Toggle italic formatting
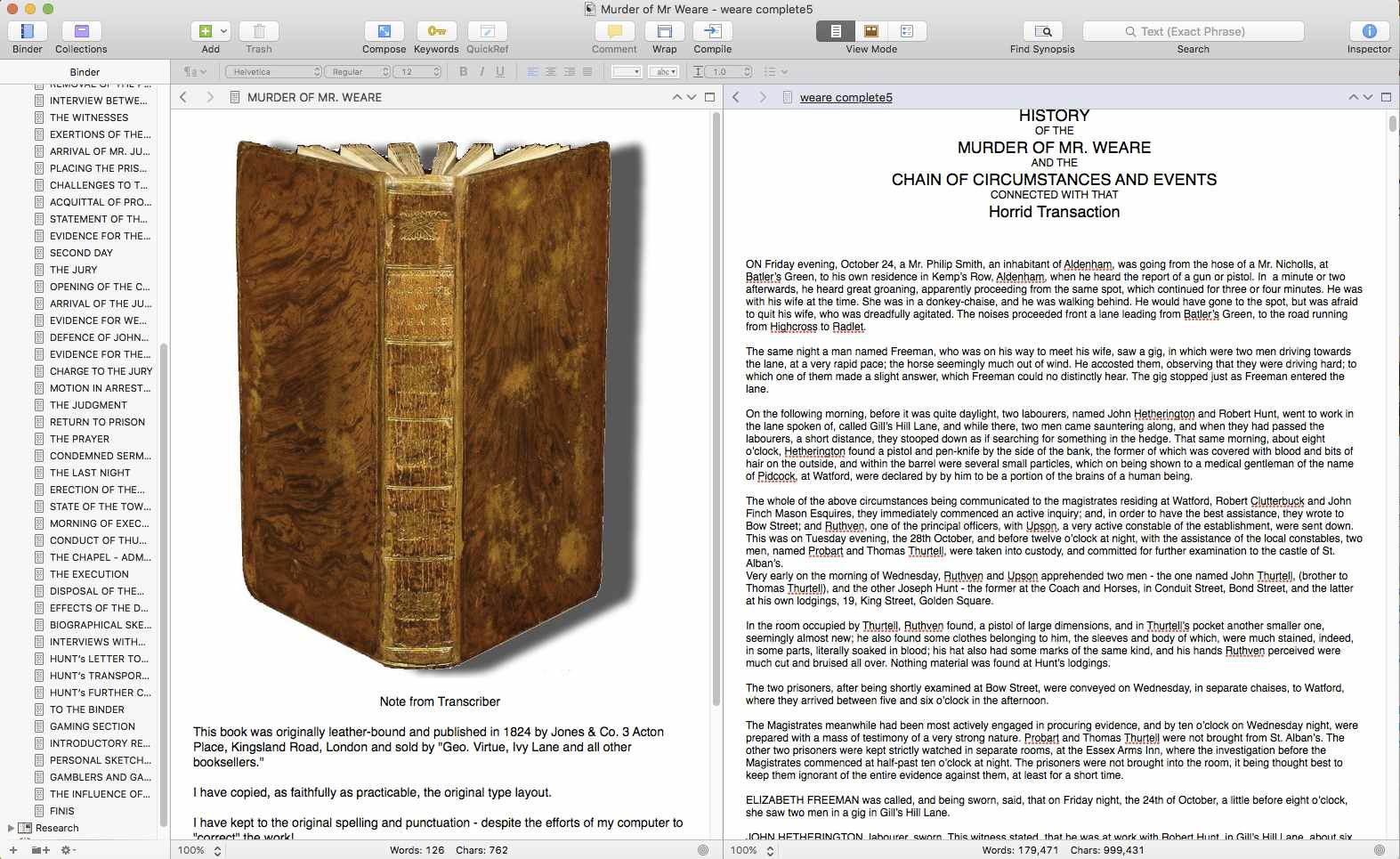 point(482,72)
